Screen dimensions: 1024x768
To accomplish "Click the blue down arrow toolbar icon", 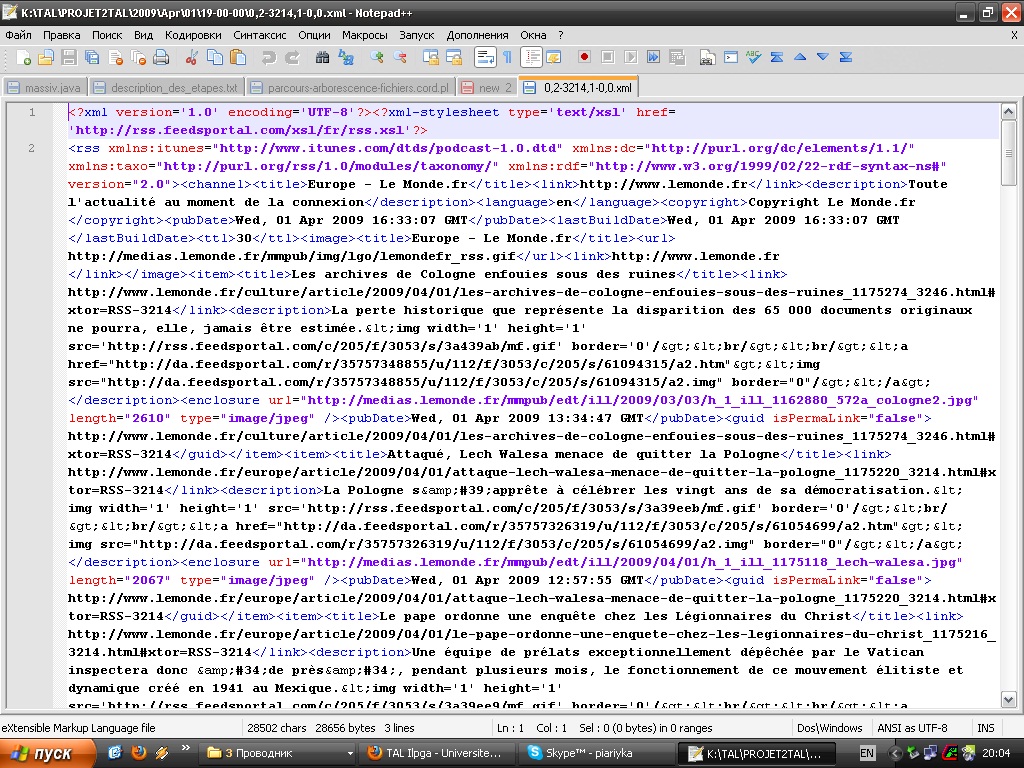I will pyautogui.click(x=823, y=57).
